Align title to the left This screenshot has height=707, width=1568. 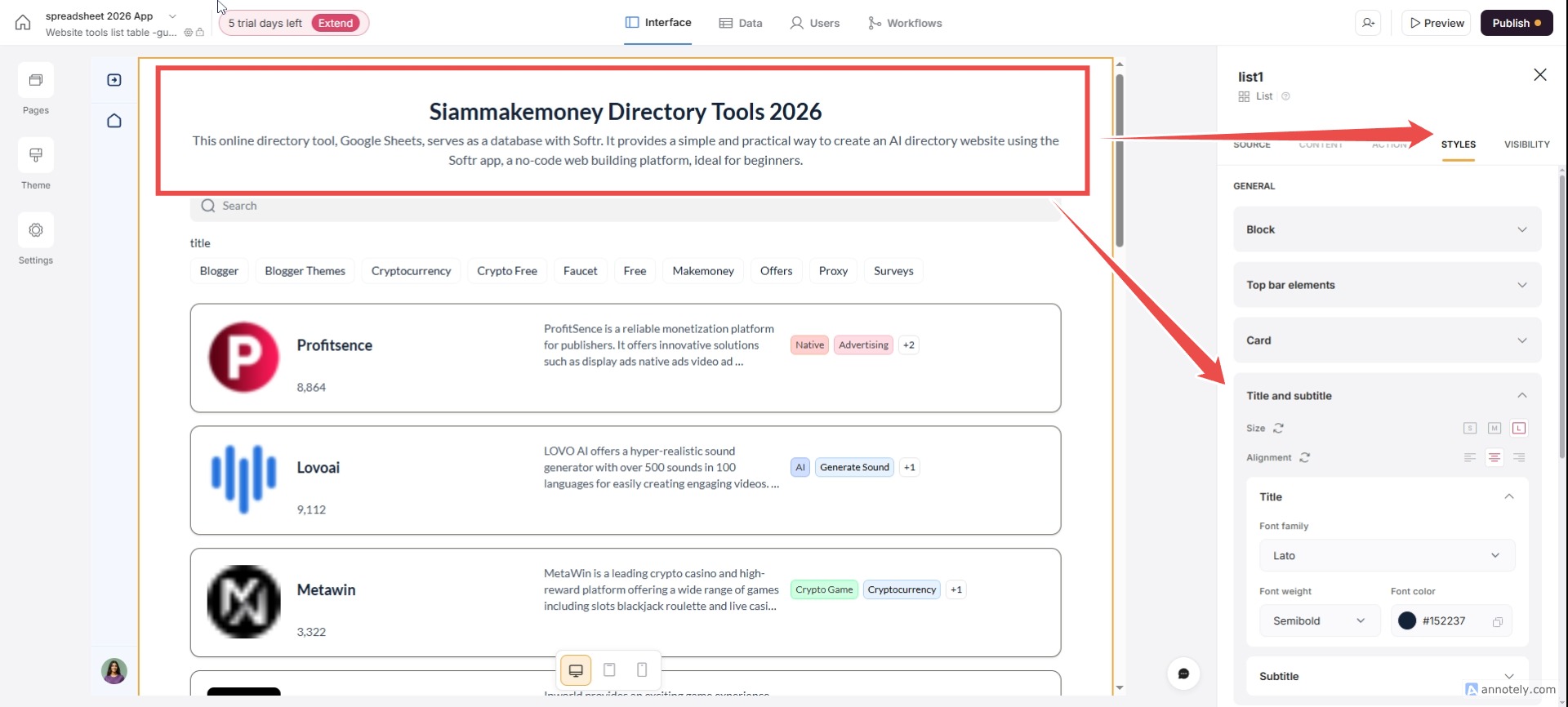click(x=1470, y=457)
